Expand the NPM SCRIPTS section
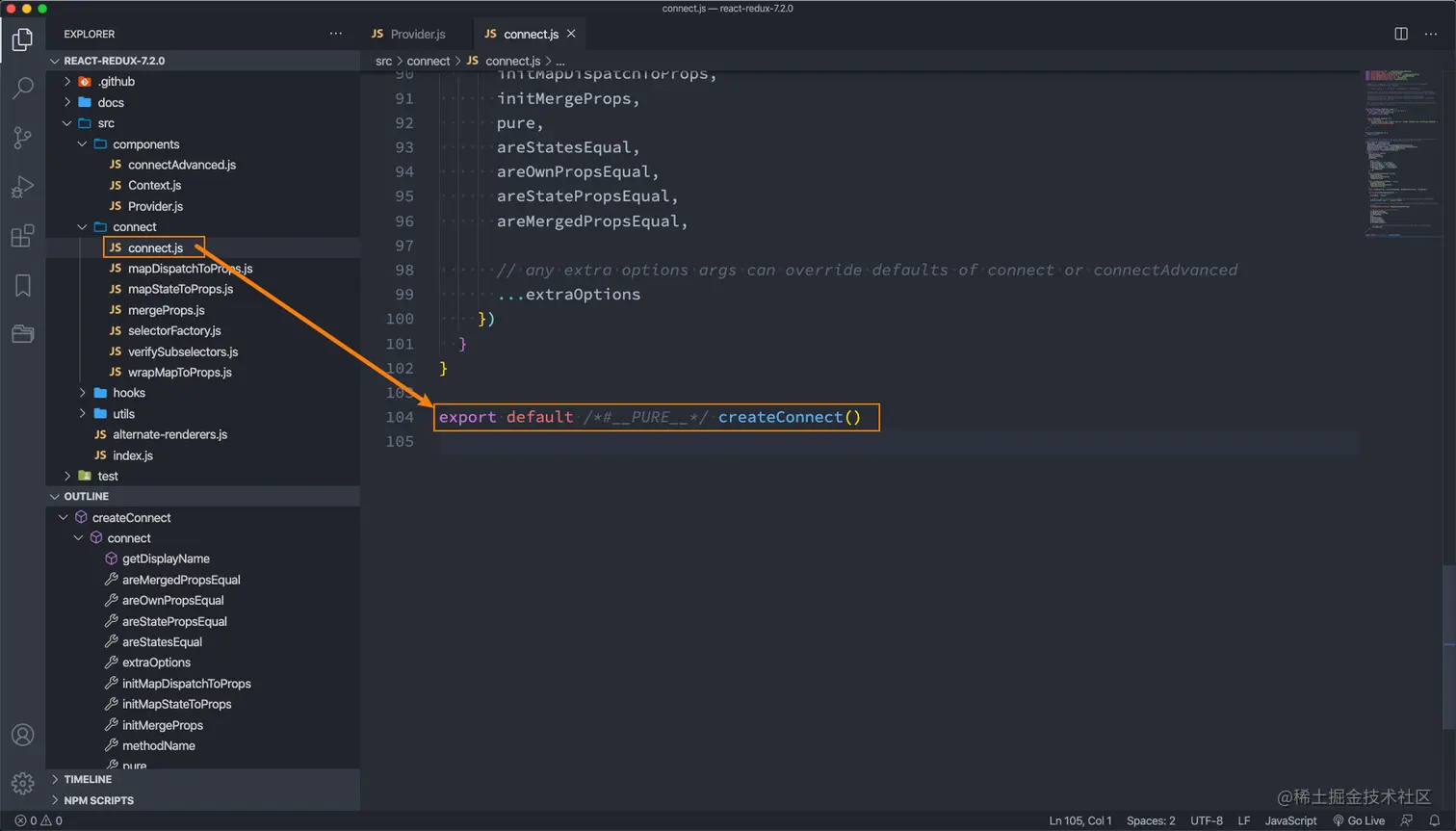This screenshot has width=1456, height=831. [202, 800]
